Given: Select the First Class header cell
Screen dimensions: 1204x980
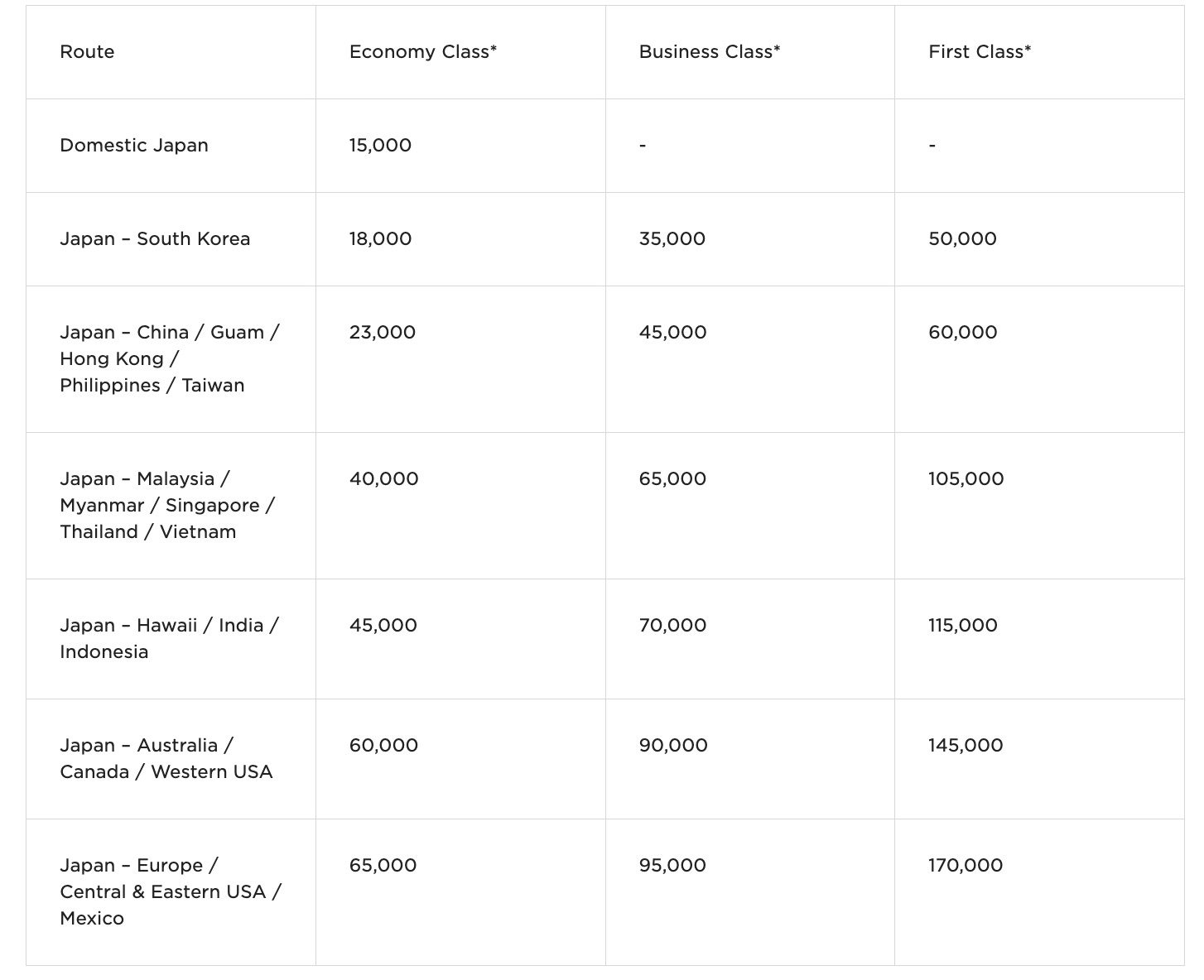Looking at the screenshot, I should pyautogui.click(x=979, y=52).
